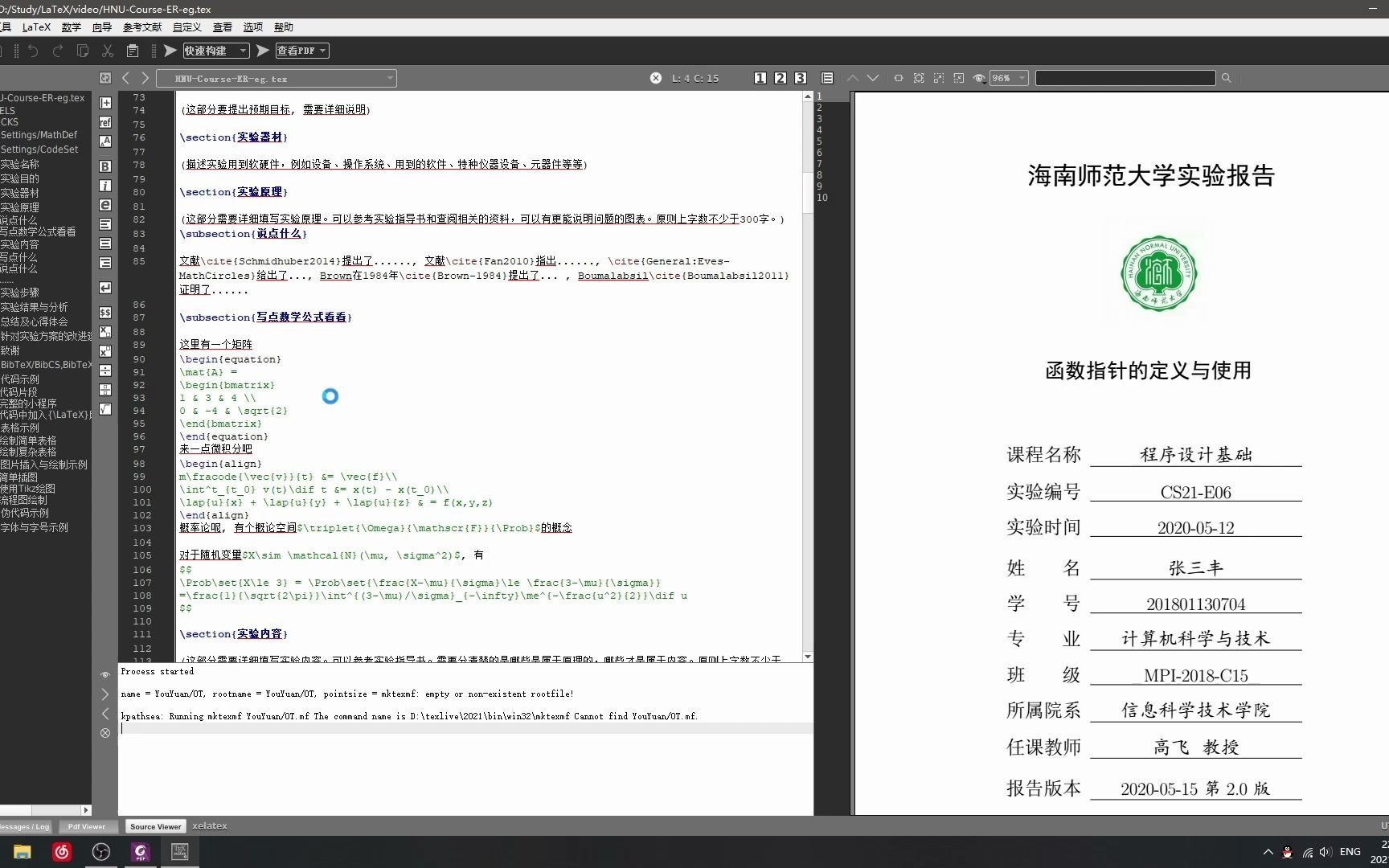Open the 96% zoom dropdown

pos(1009,78)
